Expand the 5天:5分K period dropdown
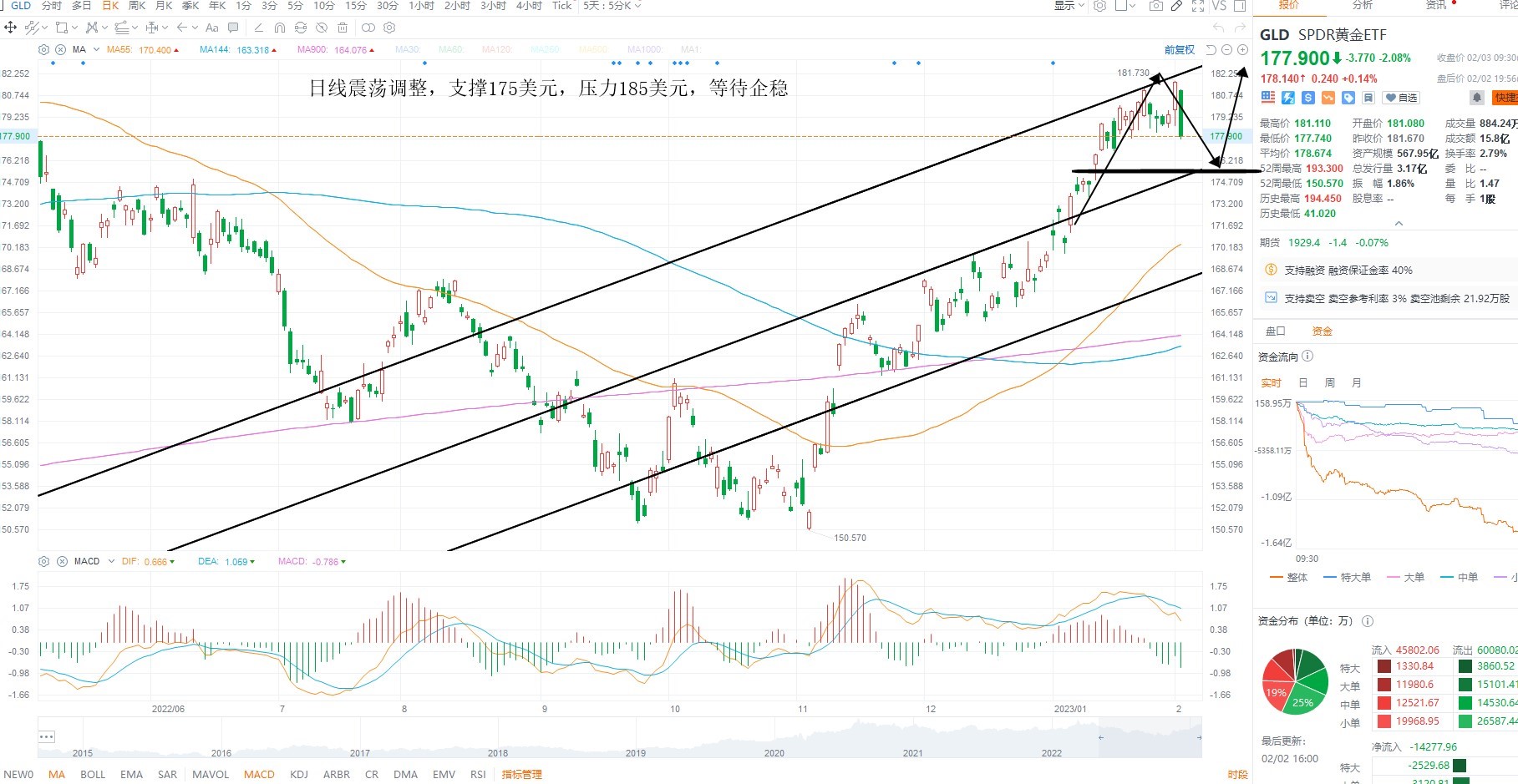The image size is (1518, 784). pos(612,6)
